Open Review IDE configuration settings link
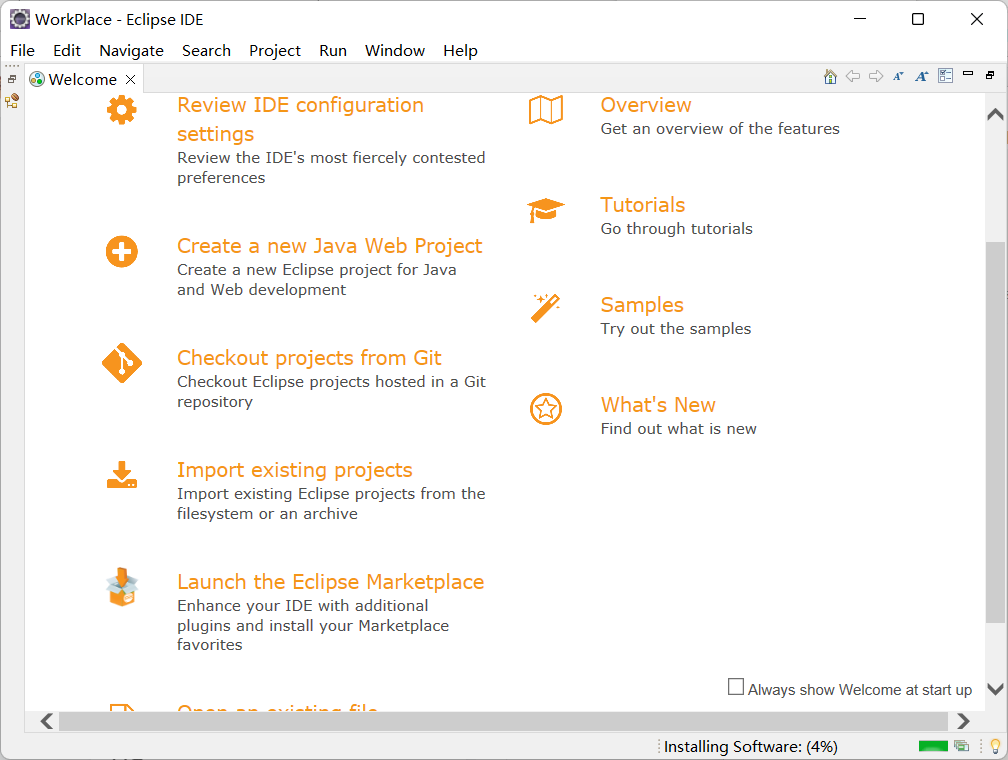 300,119
